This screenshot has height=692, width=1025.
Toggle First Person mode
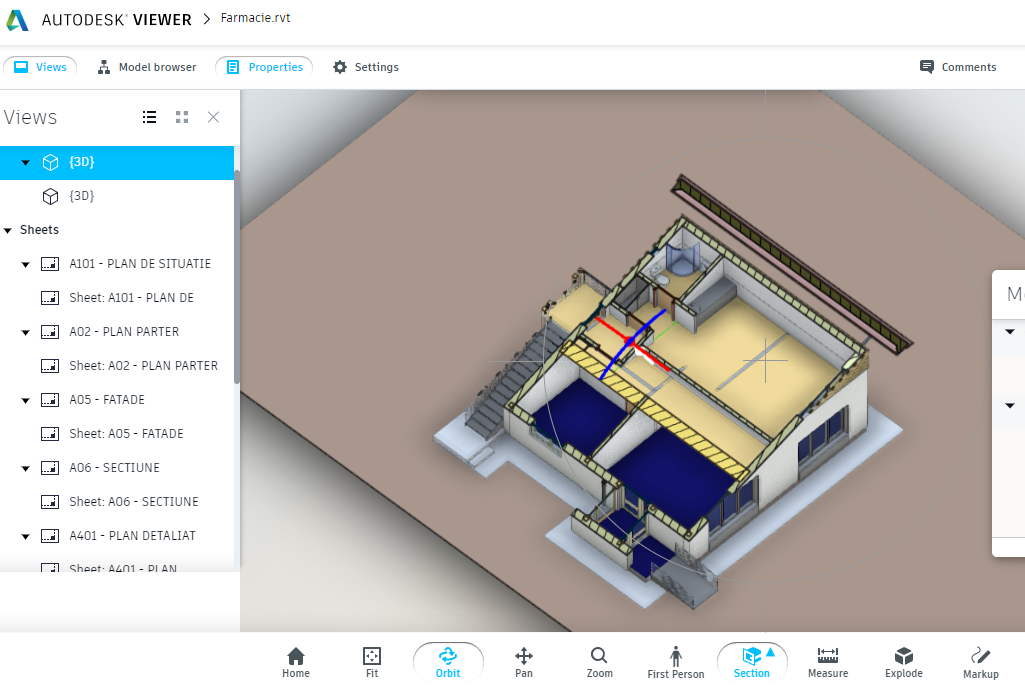(675, 660)
